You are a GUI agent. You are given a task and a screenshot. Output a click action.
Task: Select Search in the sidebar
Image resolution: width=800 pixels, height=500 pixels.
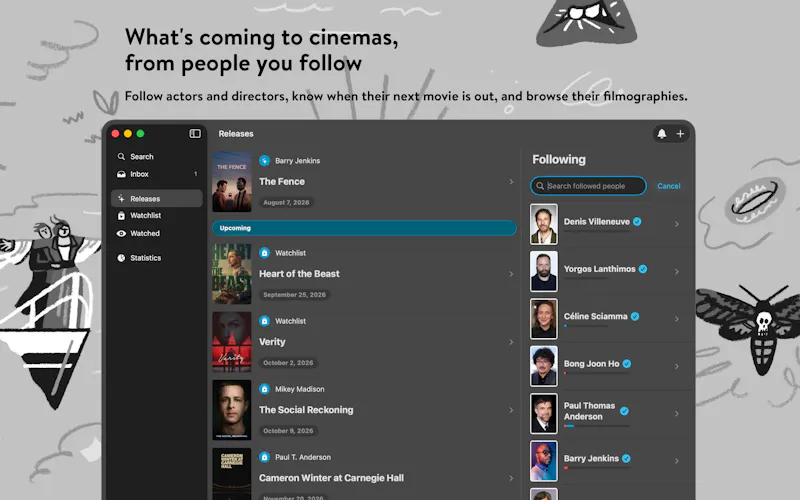(x=157, y=157)
